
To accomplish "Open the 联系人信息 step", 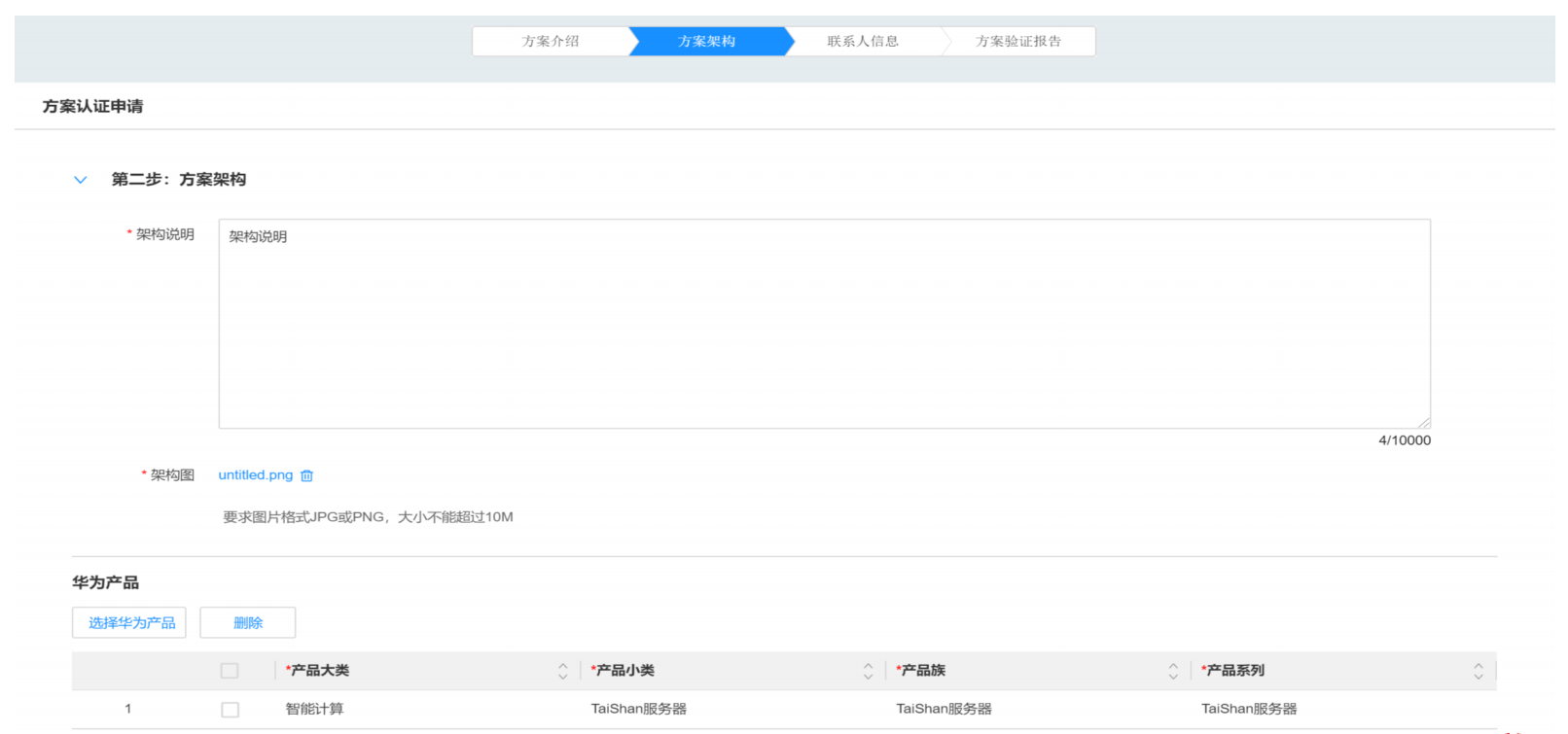I will pyautogui.click(x=863, y=41).
